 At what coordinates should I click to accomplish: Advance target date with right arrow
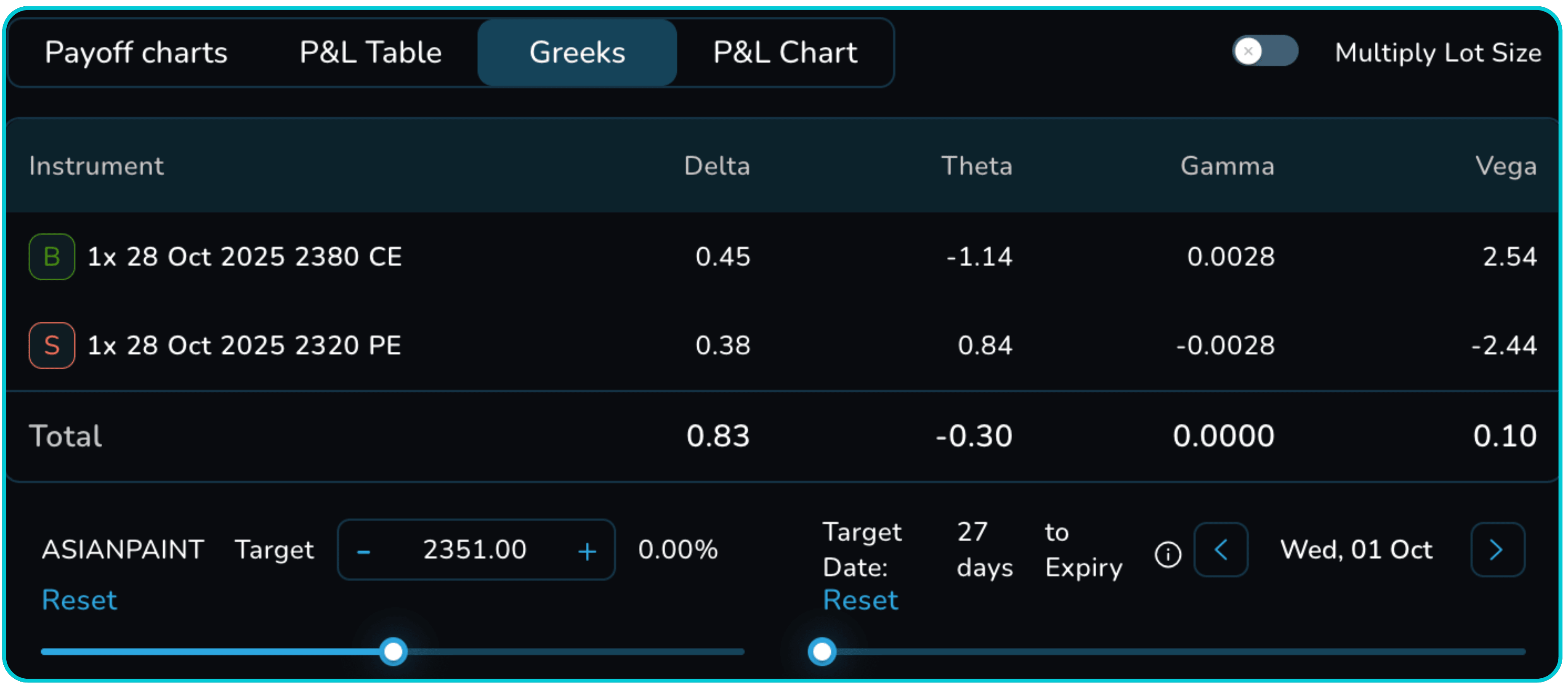(x=1497, y=550)
